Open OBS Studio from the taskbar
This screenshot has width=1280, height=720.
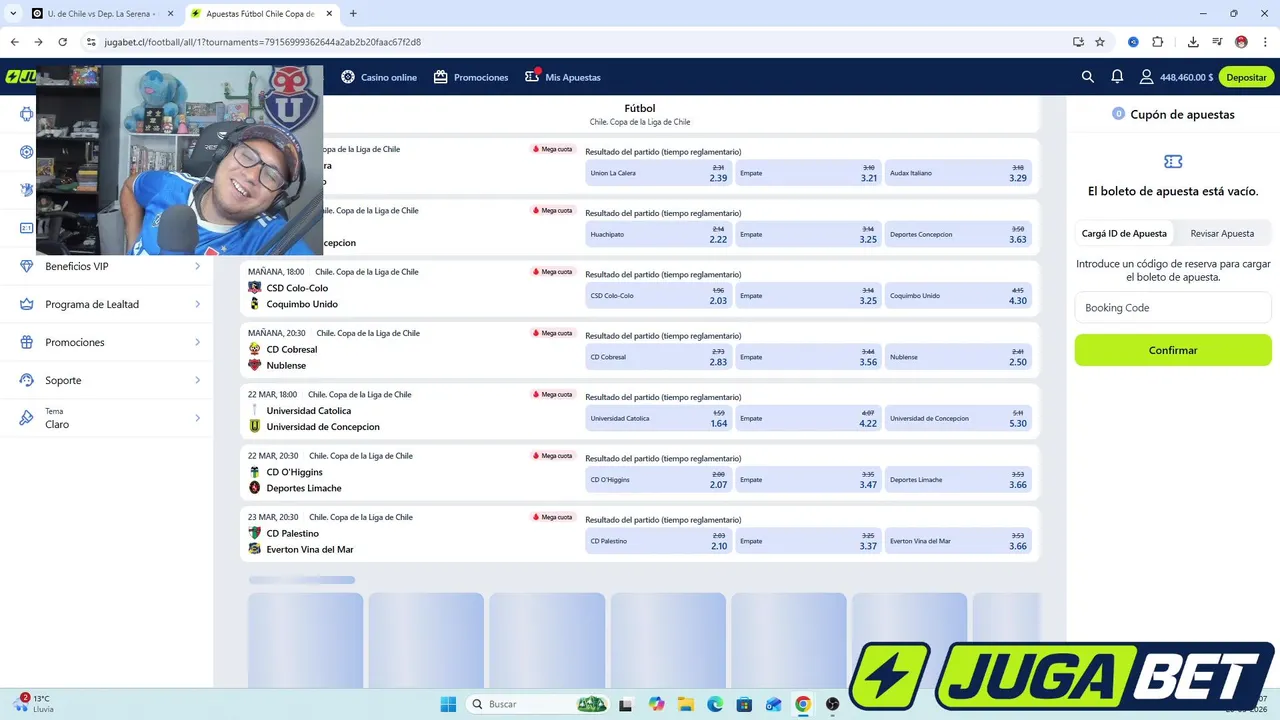click(x=832, y=704)
